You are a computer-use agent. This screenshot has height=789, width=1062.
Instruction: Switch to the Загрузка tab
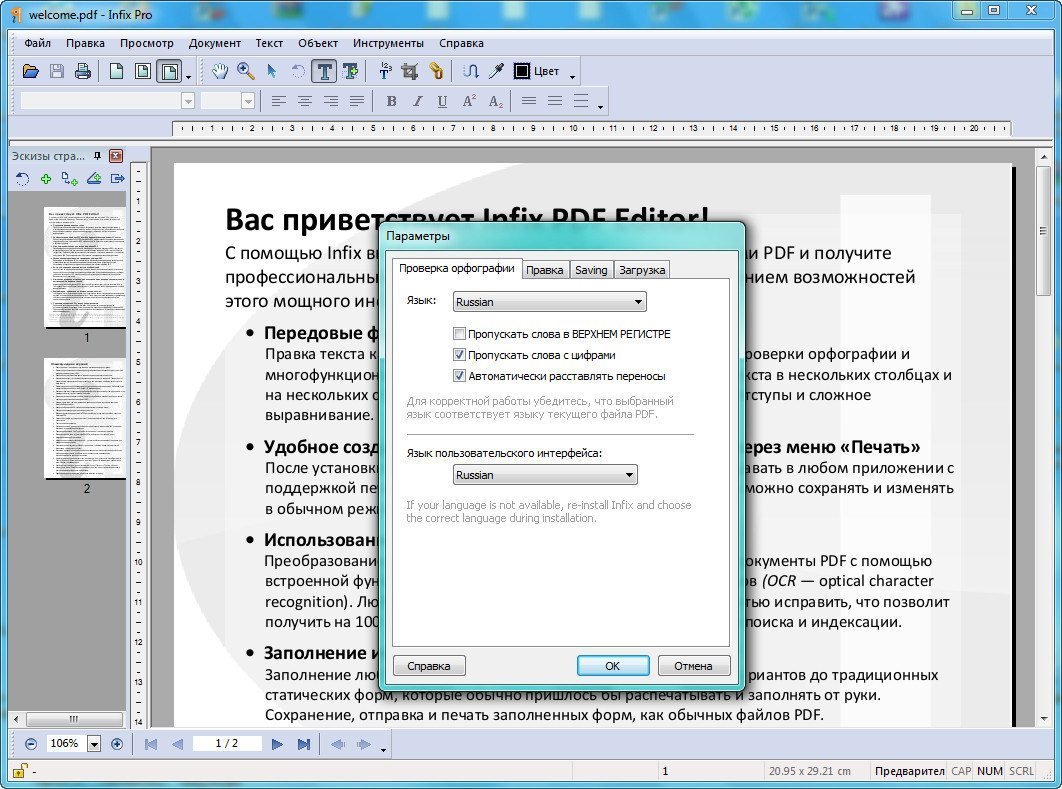click(x=642, y=270)
